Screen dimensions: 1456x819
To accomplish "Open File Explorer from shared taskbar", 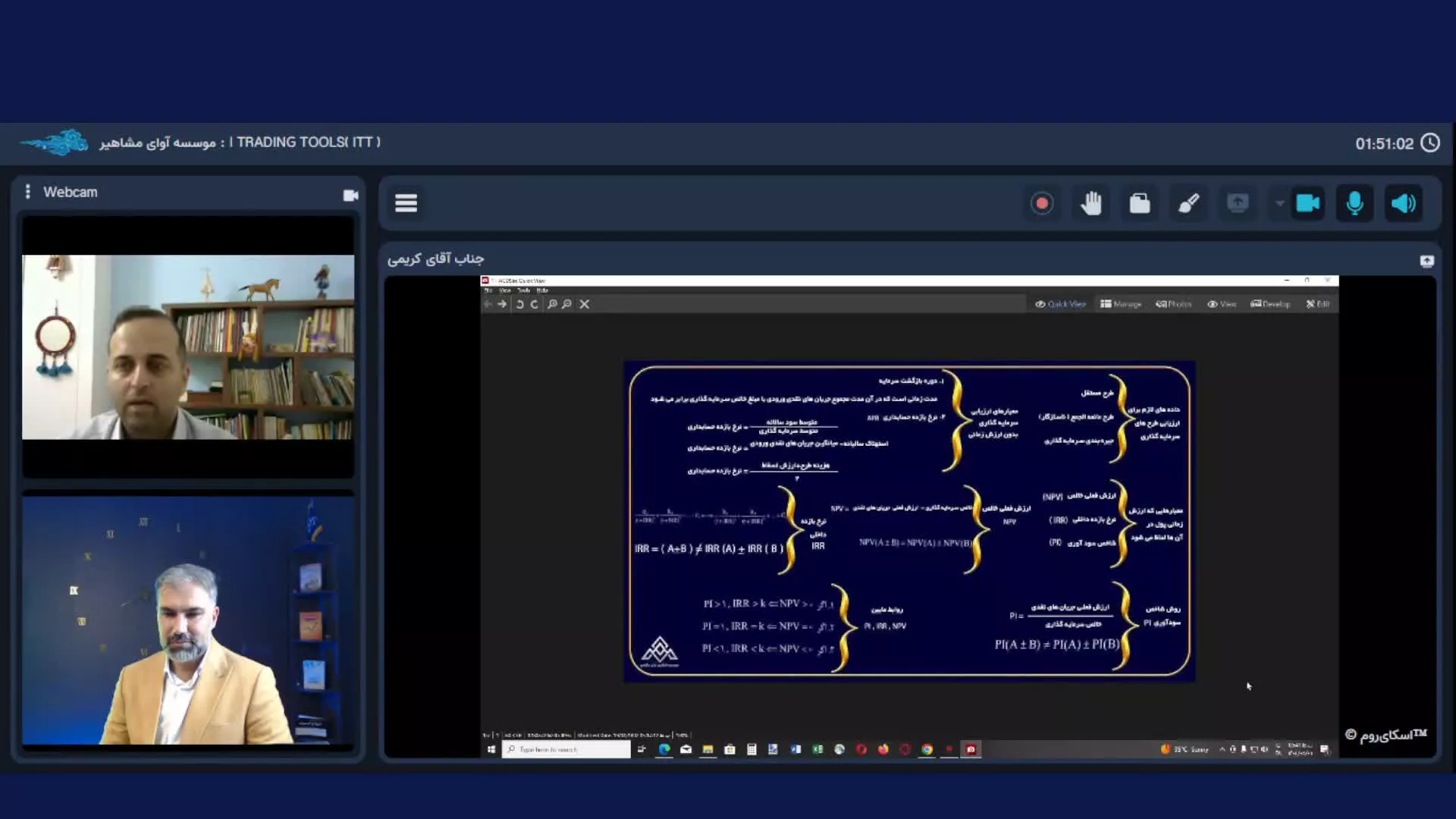I will click(708, 749).
